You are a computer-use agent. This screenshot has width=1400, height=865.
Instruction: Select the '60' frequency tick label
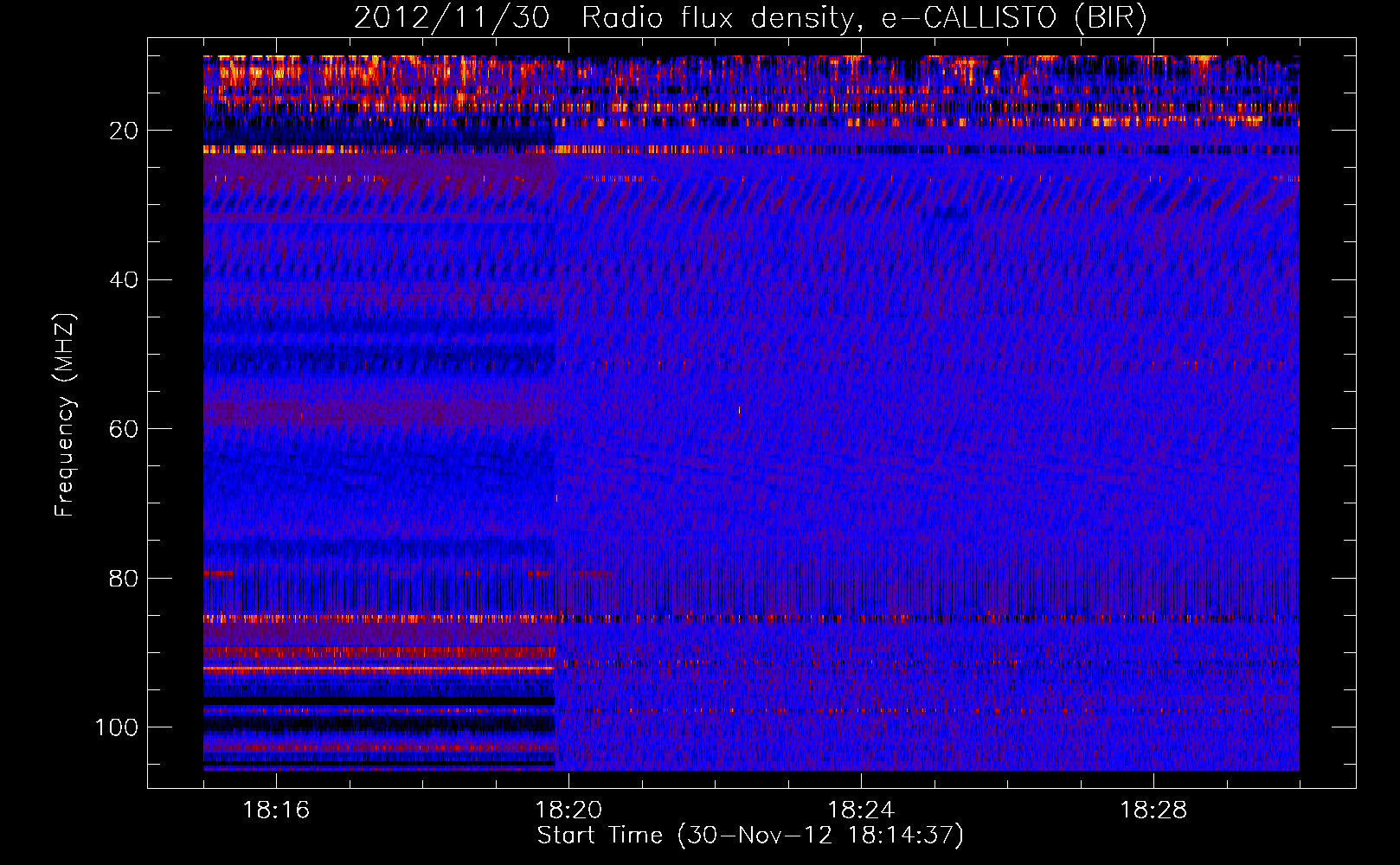124,429
